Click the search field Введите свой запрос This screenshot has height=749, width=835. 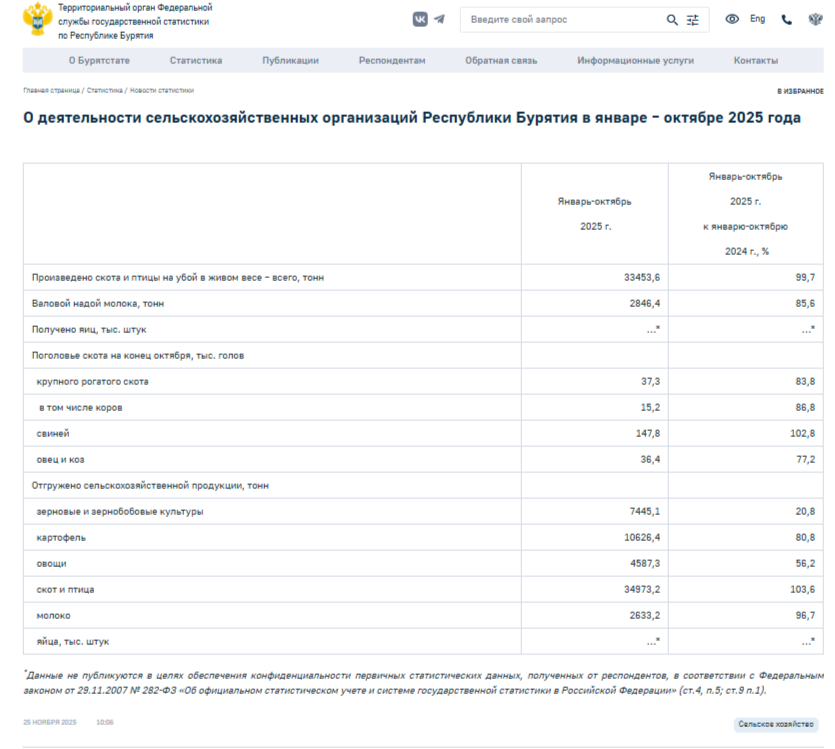tap(560, 20)
